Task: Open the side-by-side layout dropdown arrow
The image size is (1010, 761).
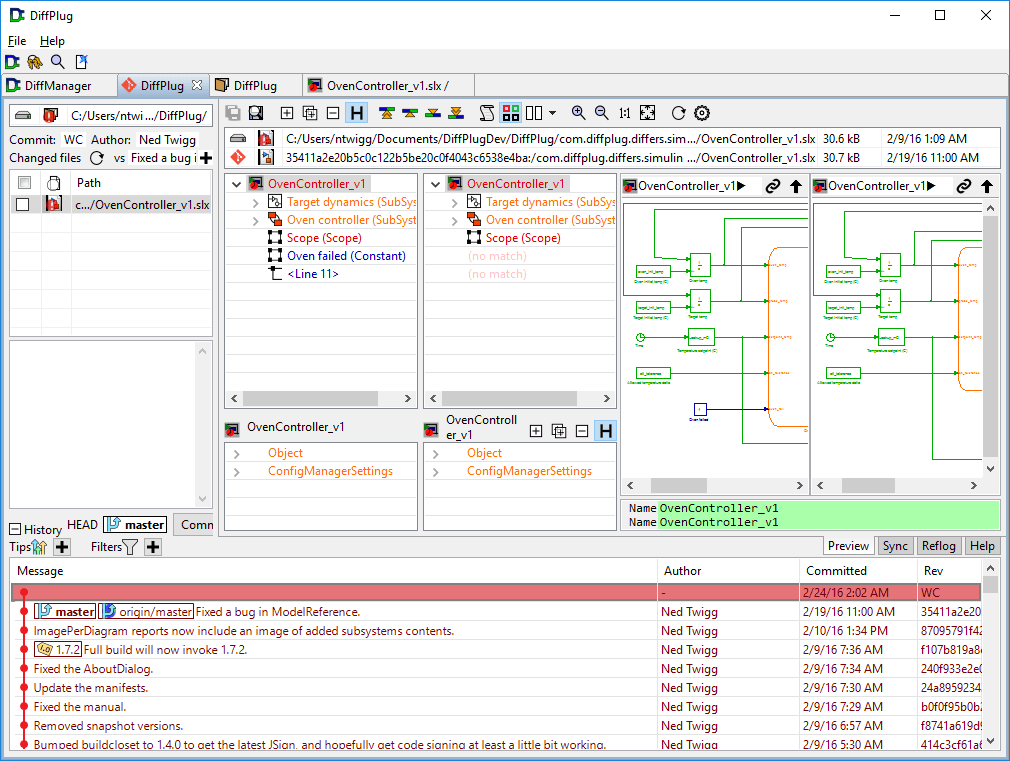Action: pos(552,113)
